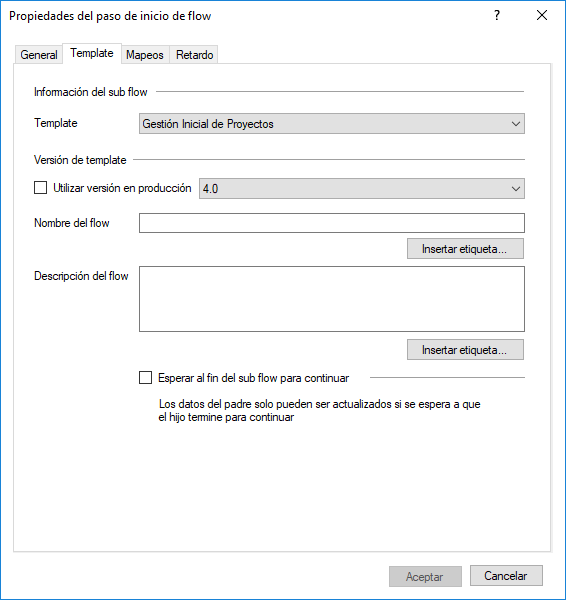This screenshot has height=600, width=566.
Task: Close the flow properties dialog
Action: click(542, 16)
